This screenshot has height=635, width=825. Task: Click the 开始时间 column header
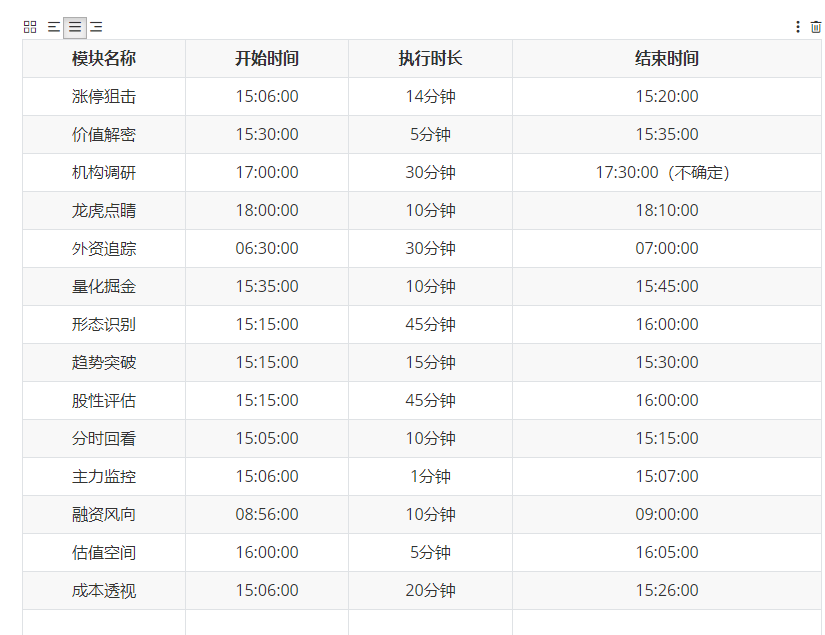pos(267,59)
